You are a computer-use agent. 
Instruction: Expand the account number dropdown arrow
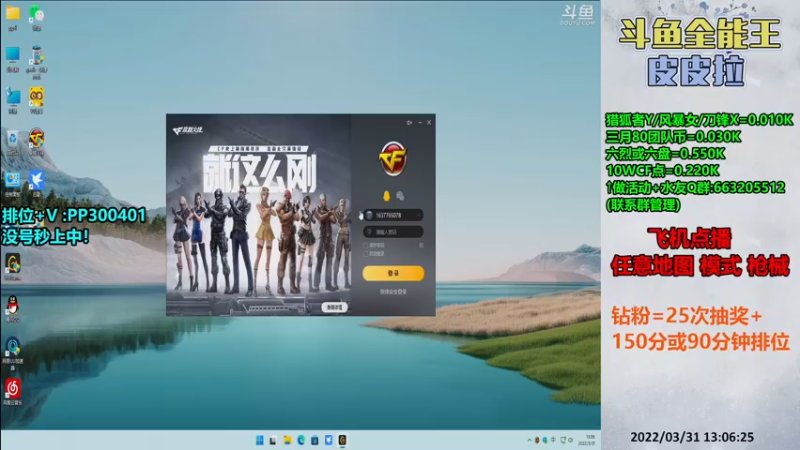tap(419, 215)
